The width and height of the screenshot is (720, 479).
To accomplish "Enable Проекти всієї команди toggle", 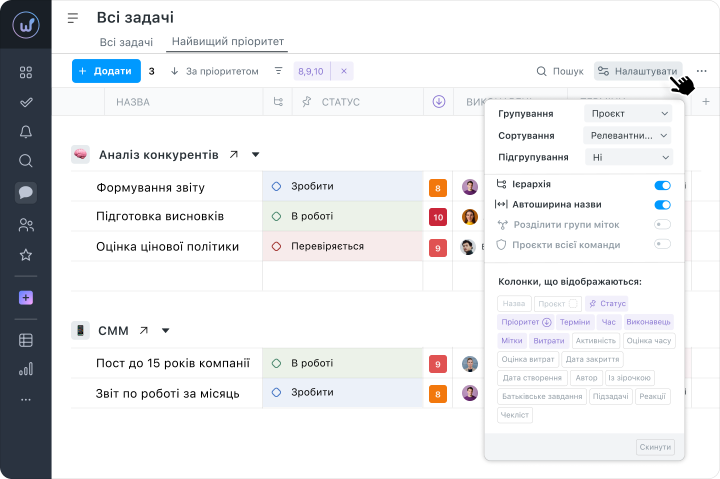I will [662, 244].
